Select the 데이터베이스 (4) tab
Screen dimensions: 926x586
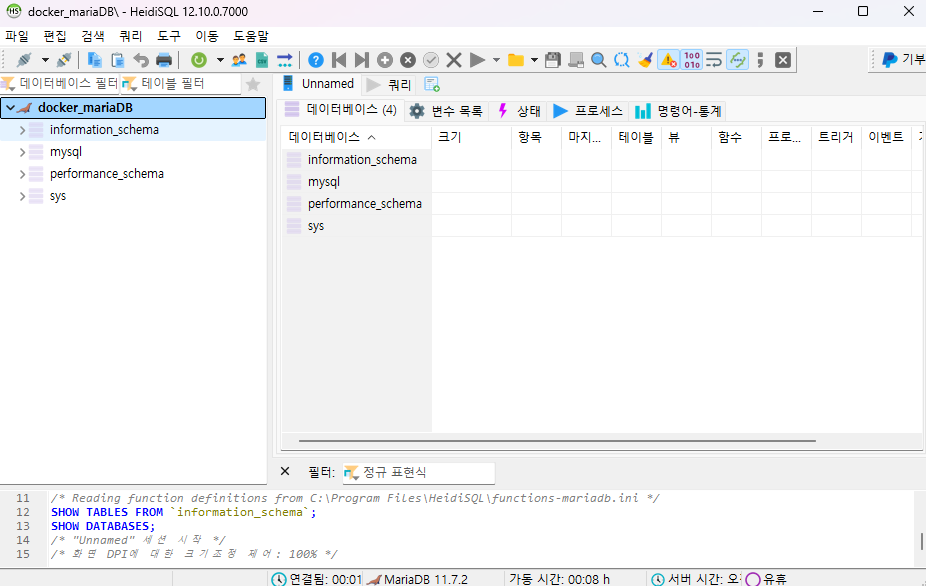341,109
